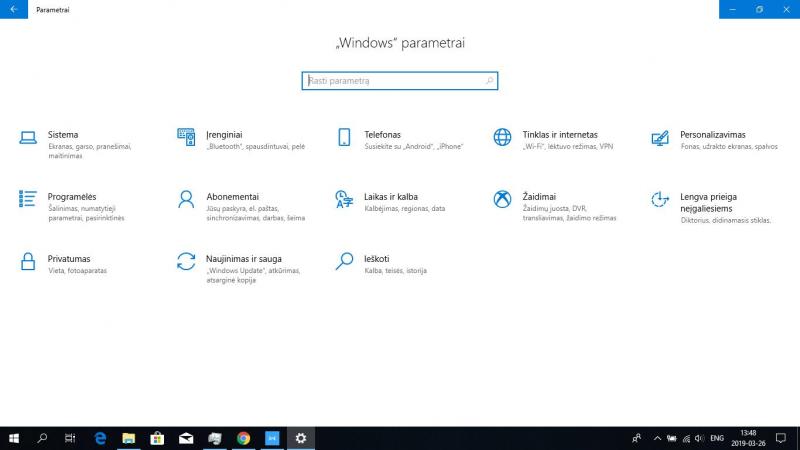Viewport: 800px width, 450px height.
Task: Open the volume tray icon
Action: [699, 438]
